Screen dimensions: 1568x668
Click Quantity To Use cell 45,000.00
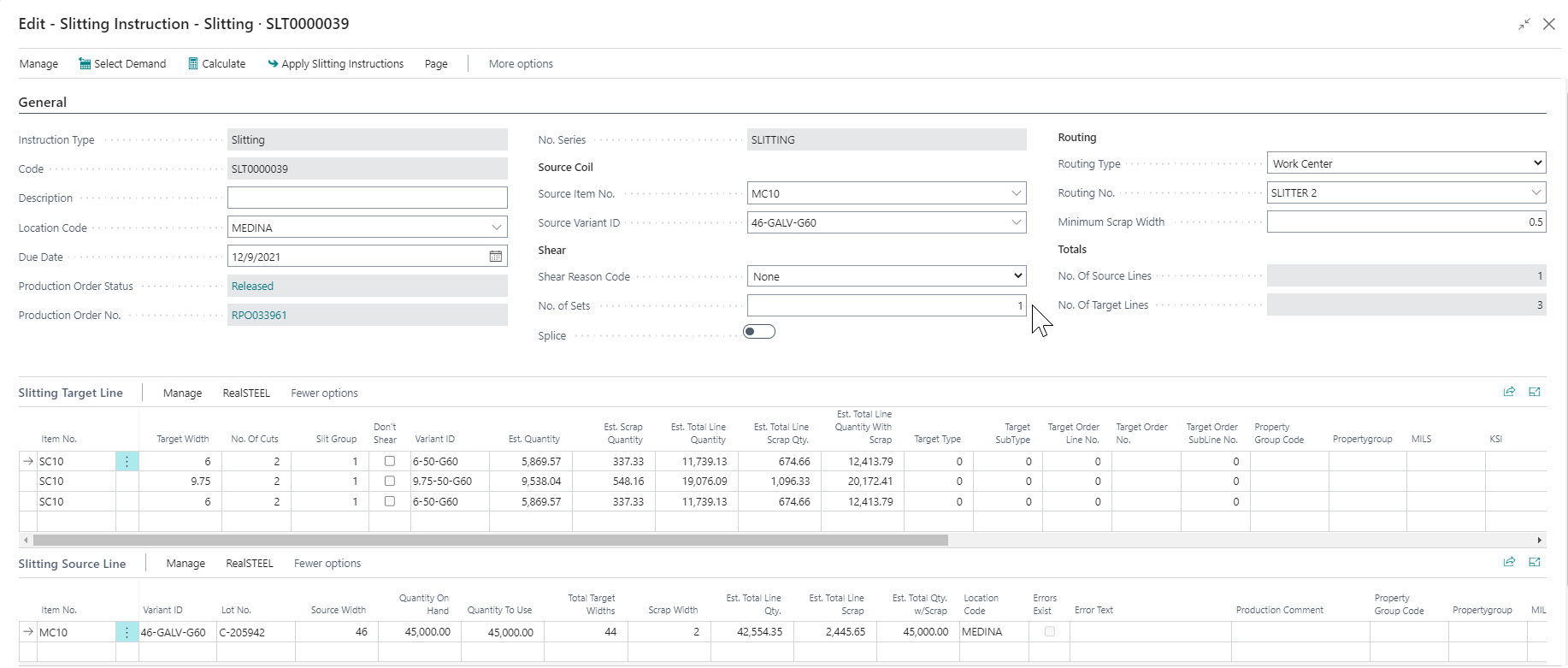click(x=503, y=632)
